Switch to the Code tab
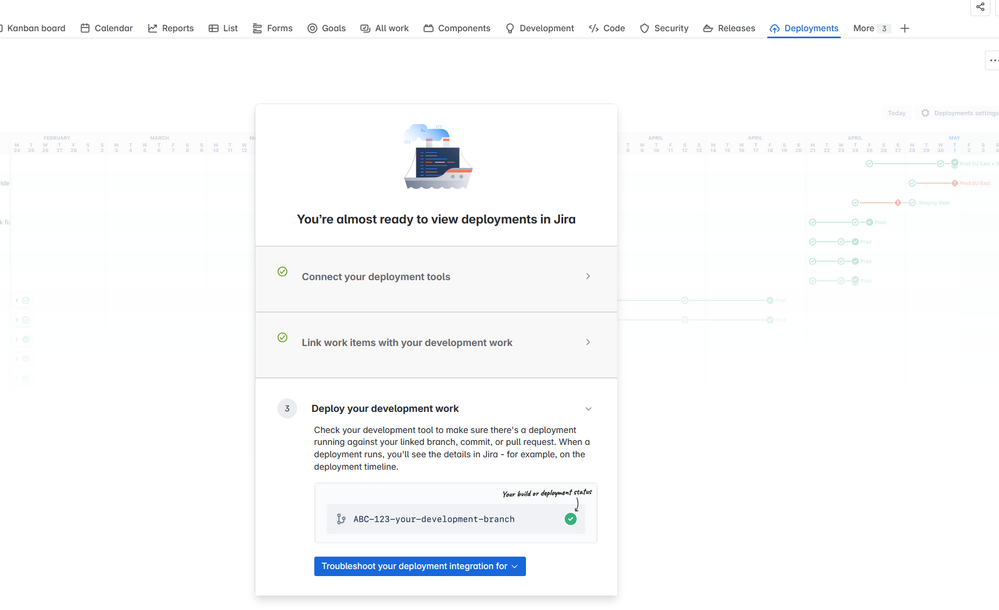The width and height of the screenshot is (999, 610). [607, 28]
